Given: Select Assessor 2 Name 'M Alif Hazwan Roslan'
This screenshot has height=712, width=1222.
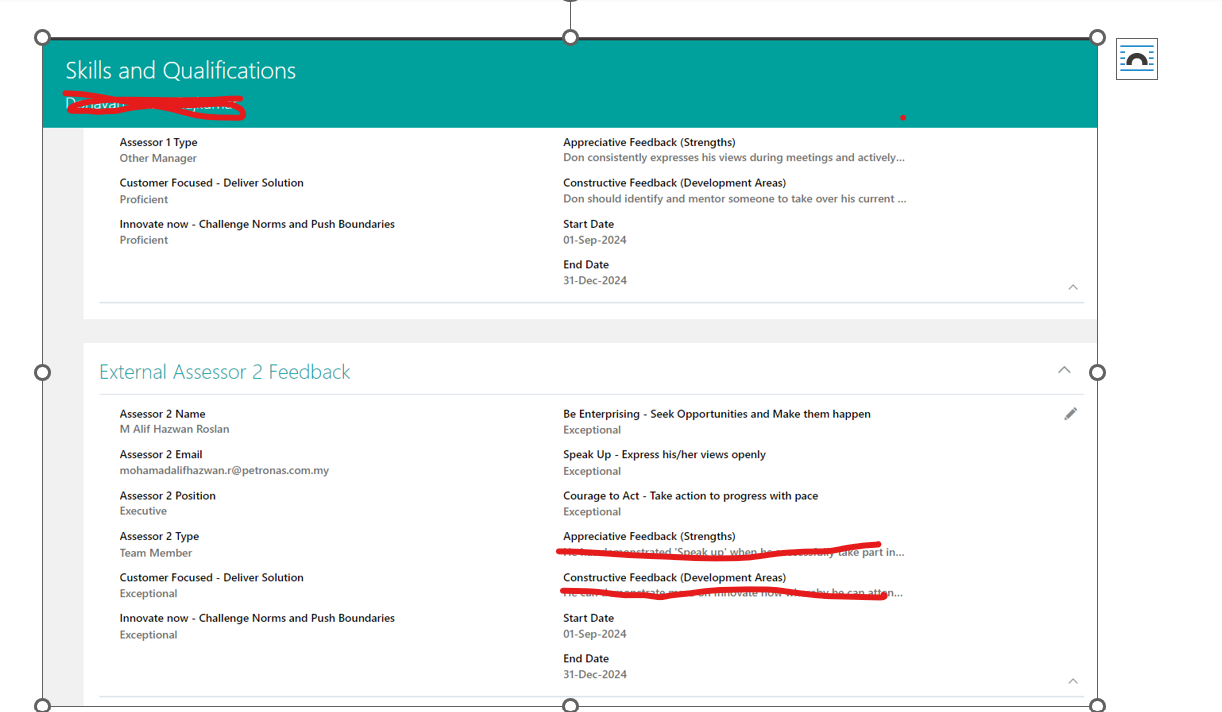Looking at the screenshot, I should pos(174,429).
